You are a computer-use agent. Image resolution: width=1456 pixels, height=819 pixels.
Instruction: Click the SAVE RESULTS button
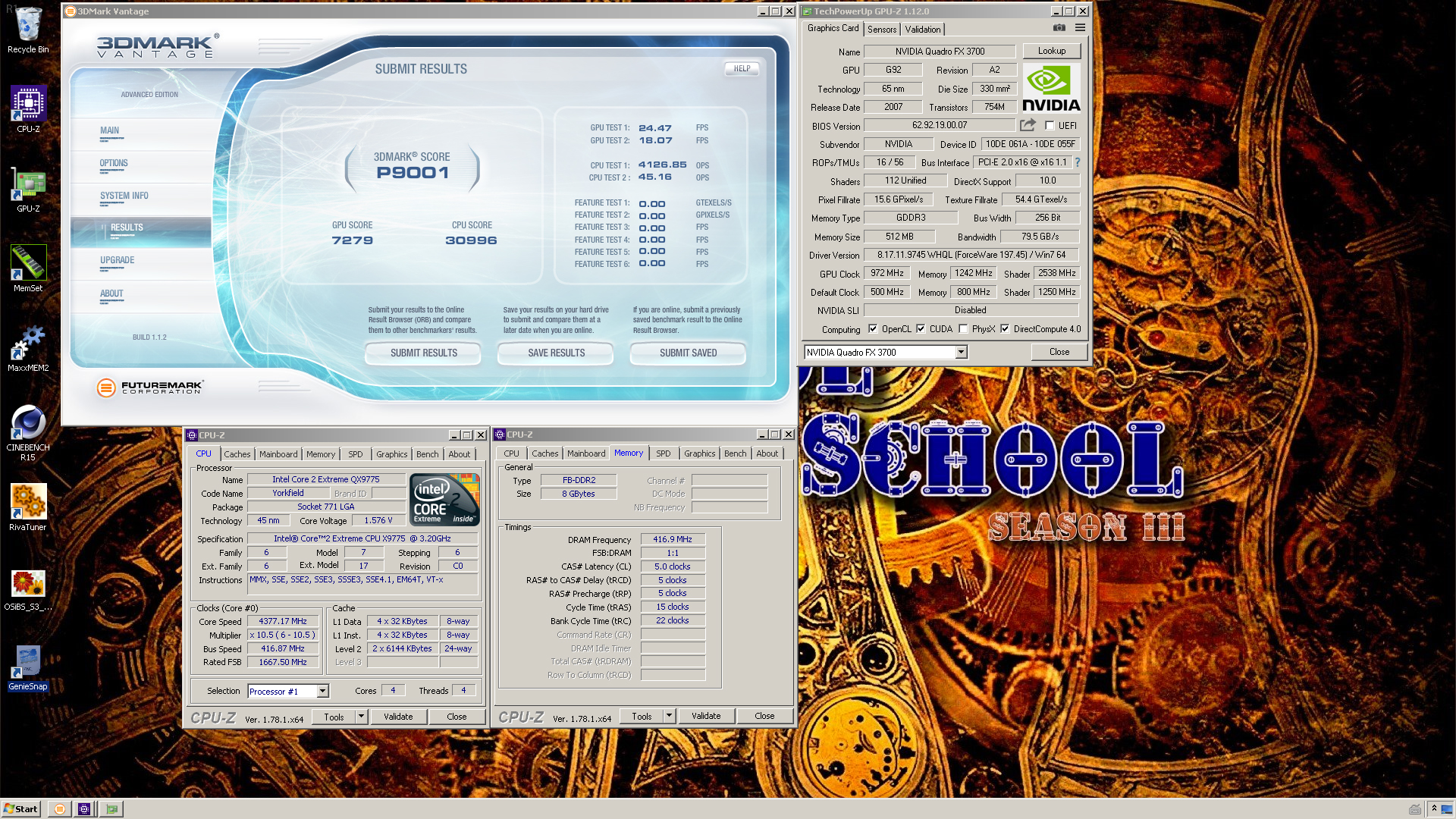pyautogui.click(x=556, y=353)
